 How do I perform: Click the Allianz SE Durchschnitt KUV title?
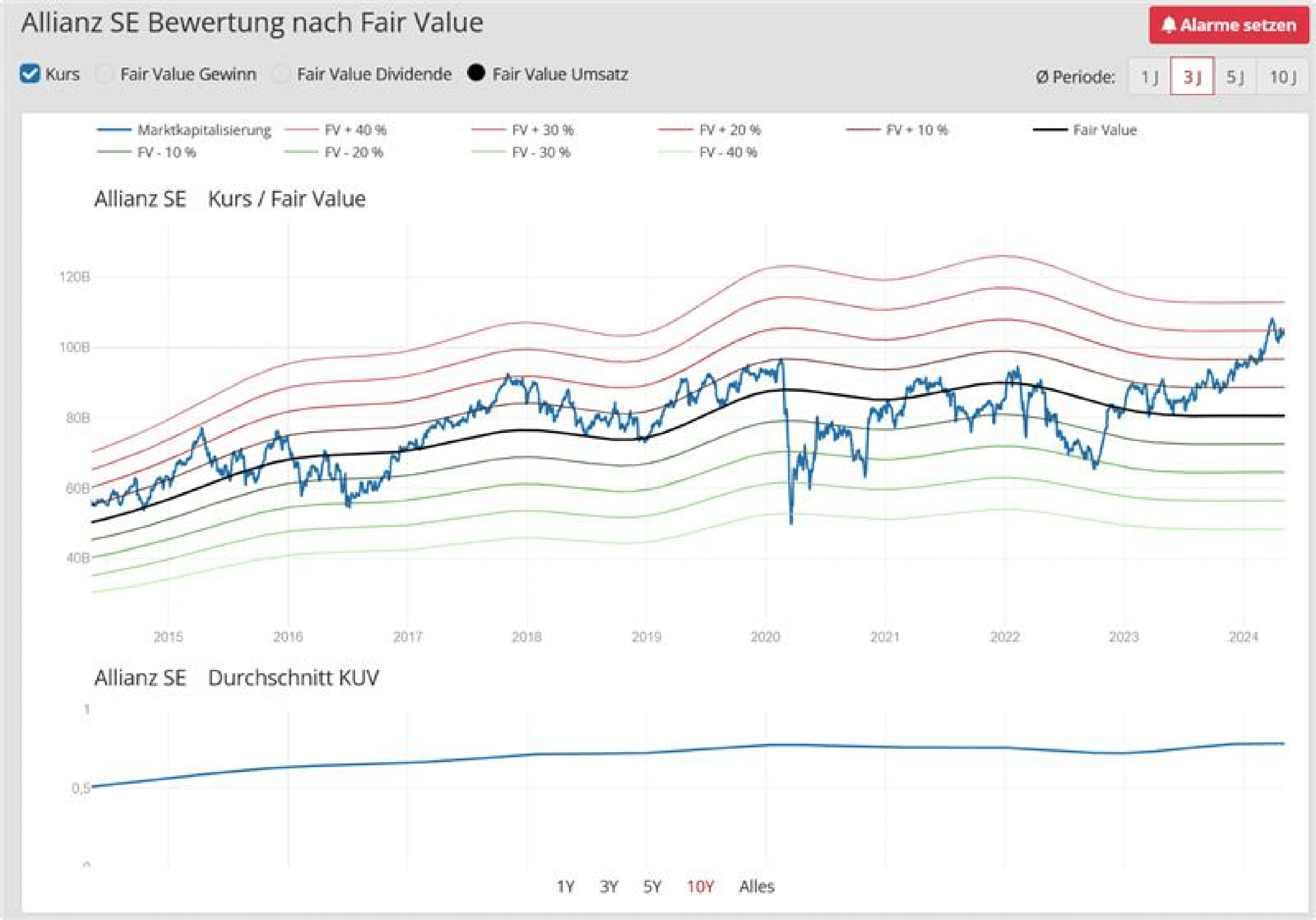point(237,678)
